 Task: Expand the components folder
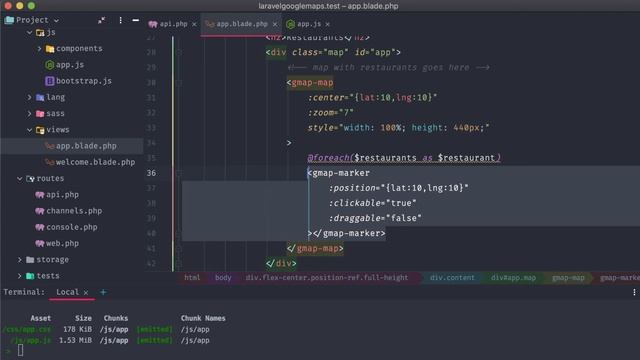(39, 49)
